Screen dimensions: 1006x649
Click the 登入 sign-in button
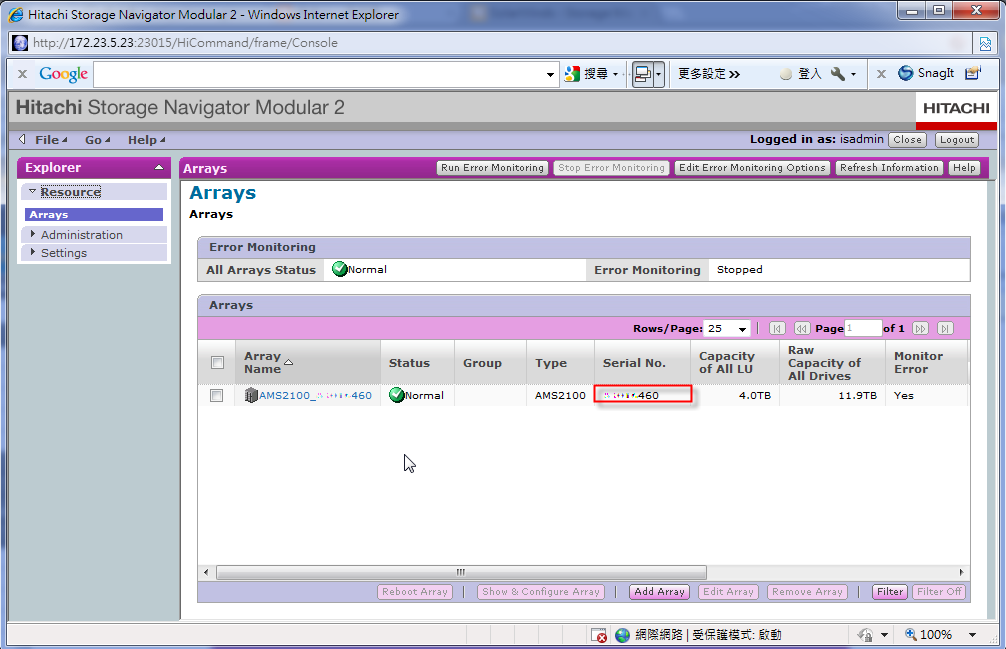(801, 74)
